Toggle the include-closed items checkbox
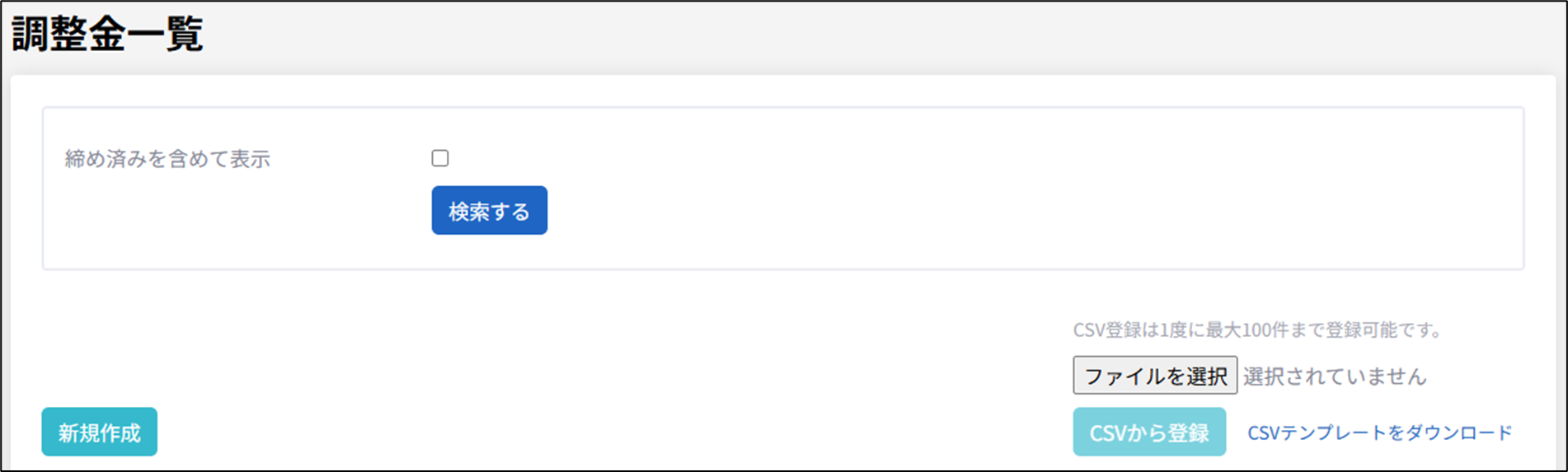The image size is (1568, 472). (x=440, y=158)
